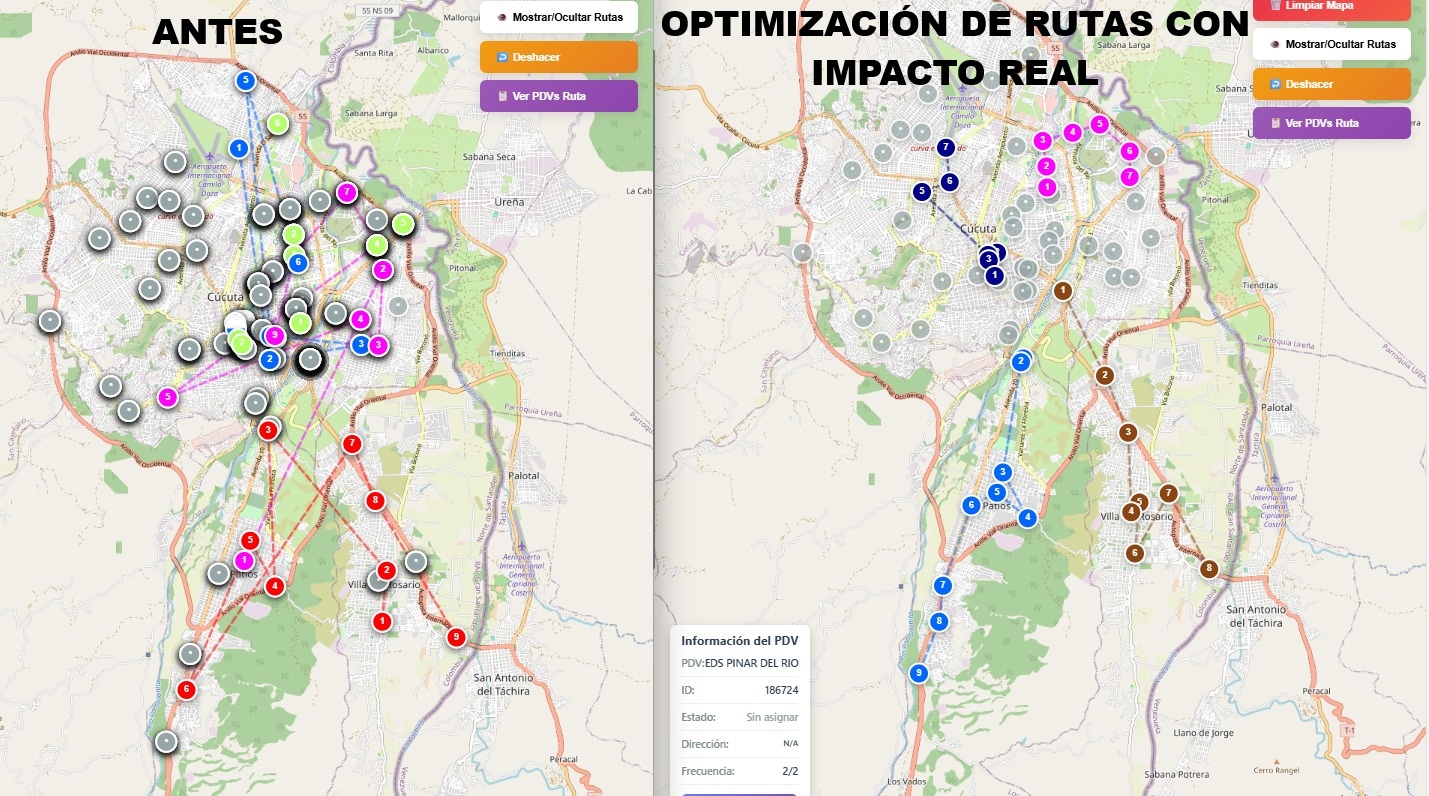
Task: Select brown marker 1 east of Cúcuta
Action: click(x=1063, y=290)
